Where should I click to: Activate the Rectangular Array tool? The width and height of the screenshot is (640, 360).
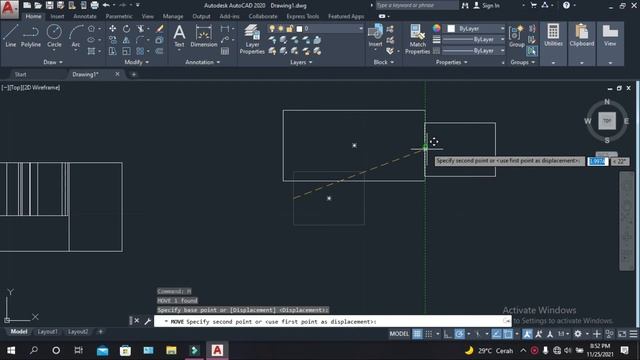pos(140,51)
